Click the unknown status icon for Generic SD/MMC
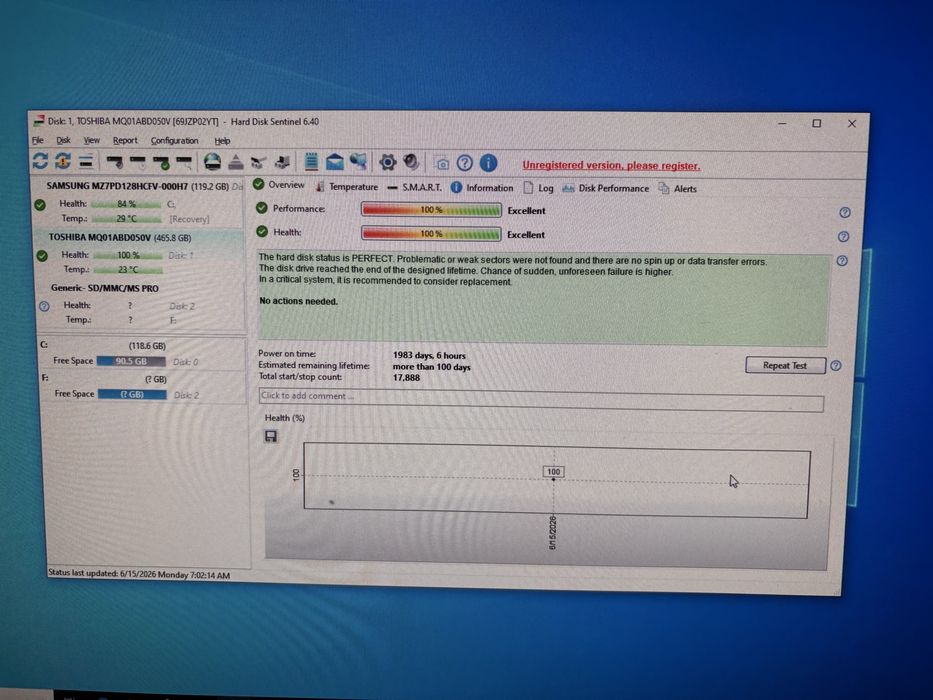Image resolution: width=933 pixels, height=700 pixels. (x=44, y=307)
